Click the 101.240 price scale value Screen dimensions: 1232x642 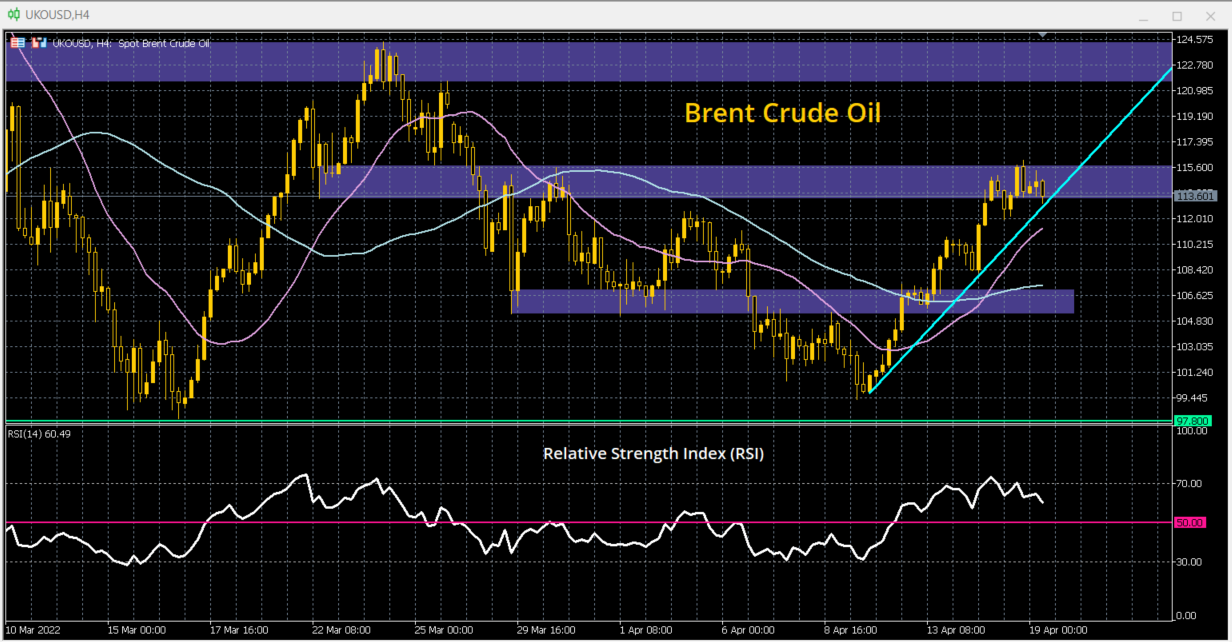coord(1196,372)
